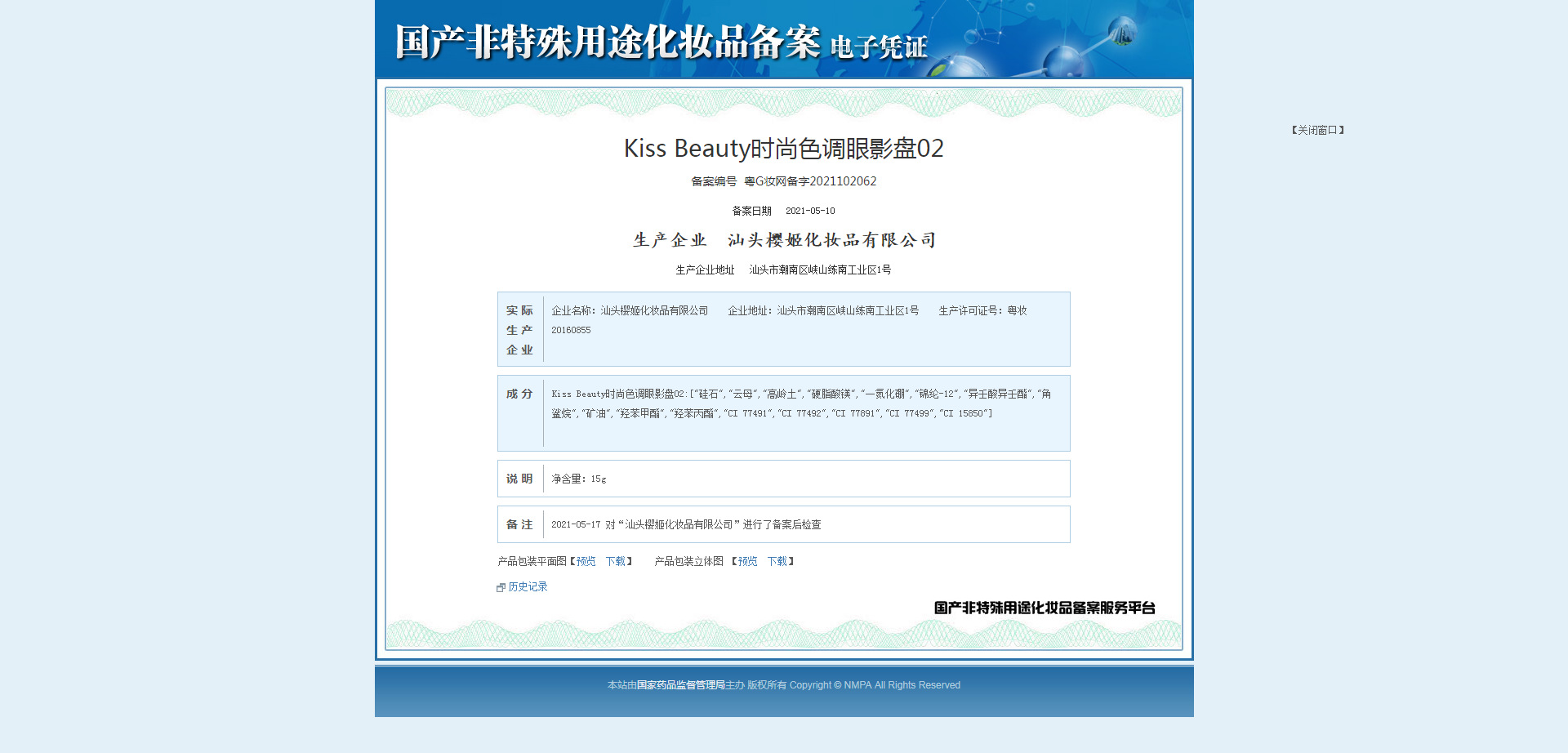1568x753 pixels.
Task: Click the 2021-05-17 备注 inspection note
Action: tap(685, 524)
